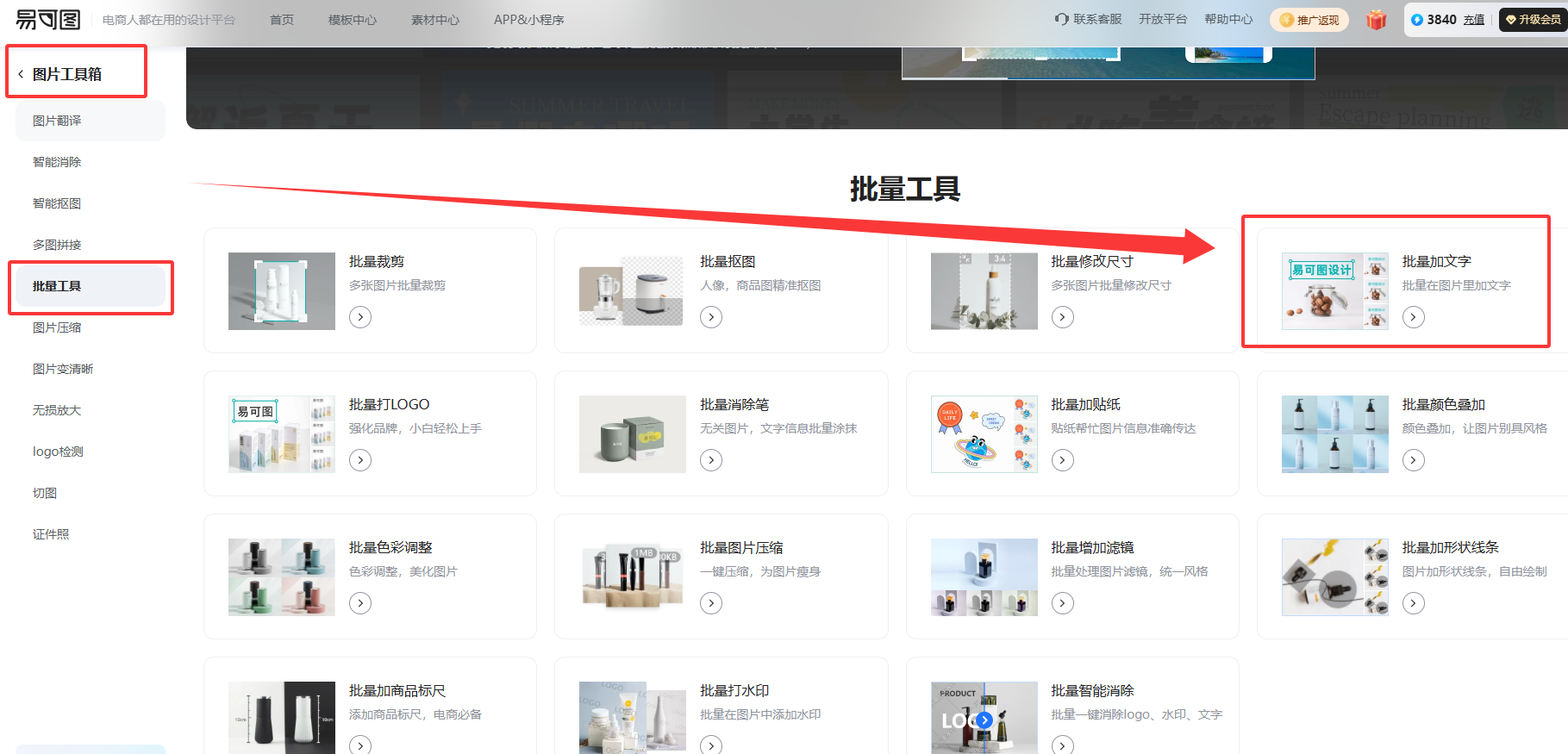Click the arrow under 批量加贴纸
Screen dimensions: 1568x754
[1063, 460]
